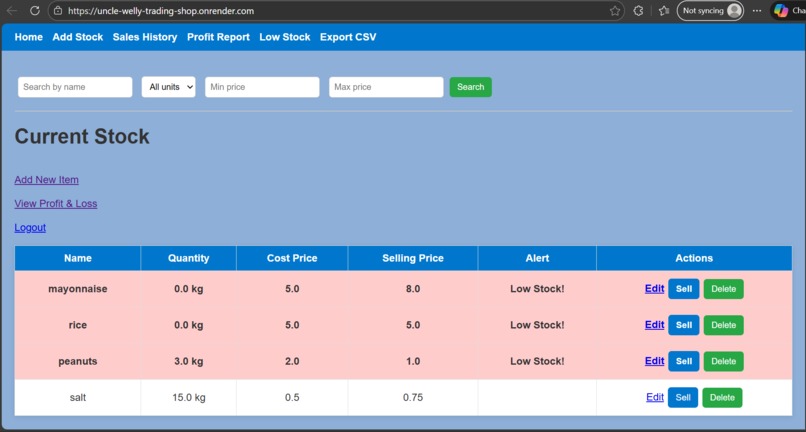Select the mayonnaise name cell

tap(78, 289)
